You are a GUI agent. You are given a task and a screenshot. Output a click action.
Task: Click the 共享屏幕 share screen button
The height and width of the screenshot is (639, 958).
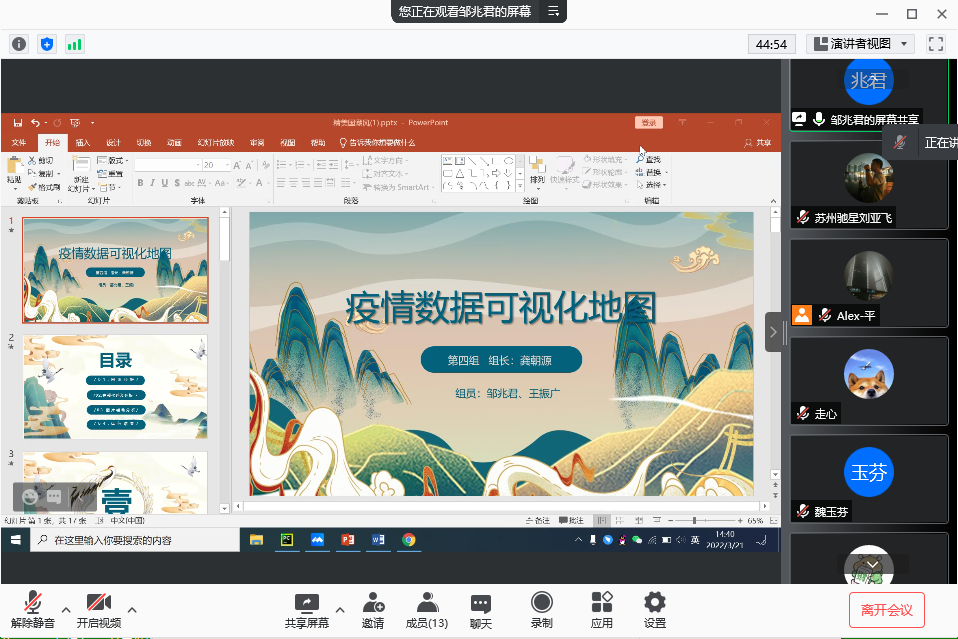[x=306, y=610]
